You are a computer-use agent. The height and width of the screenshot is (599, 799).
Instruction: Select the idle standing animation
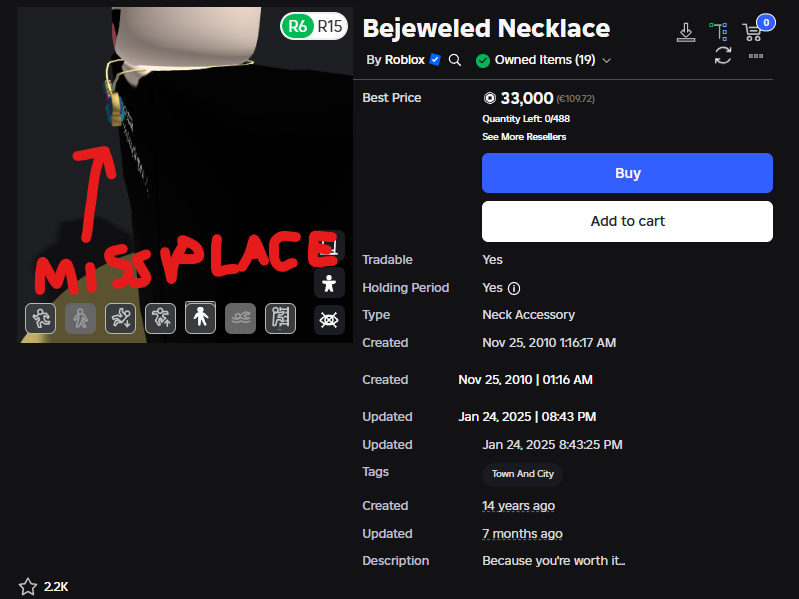click(200, 317)
